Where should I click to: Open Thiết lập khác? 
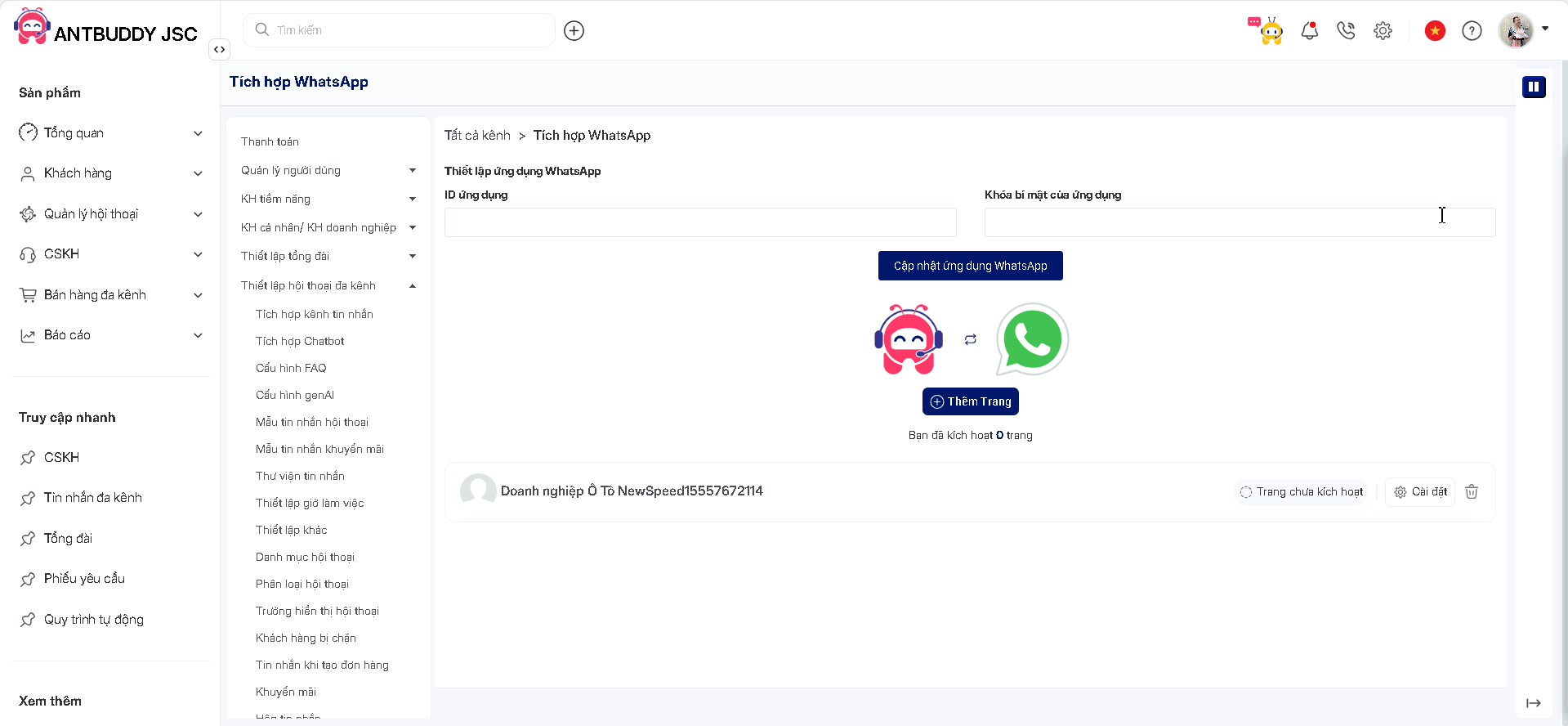(291, 530)
